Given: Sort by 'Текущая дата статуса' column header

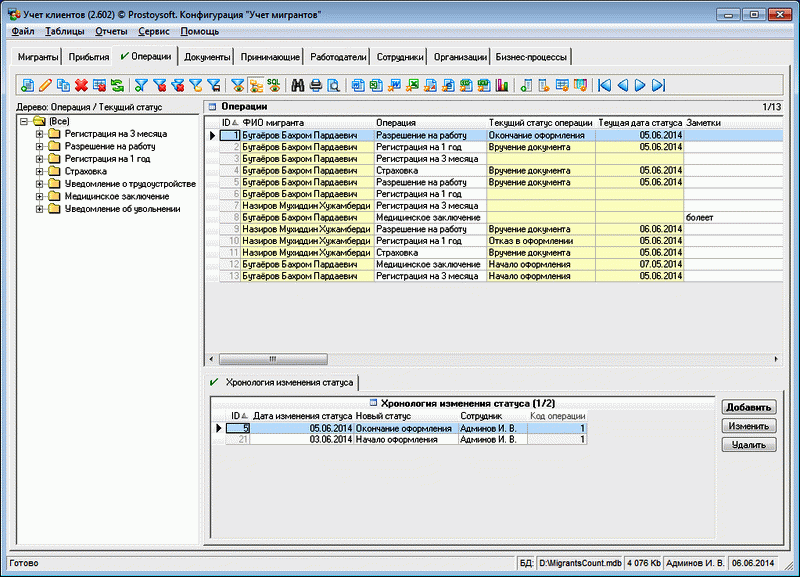Looking at the screenshot, I should 640,122.
